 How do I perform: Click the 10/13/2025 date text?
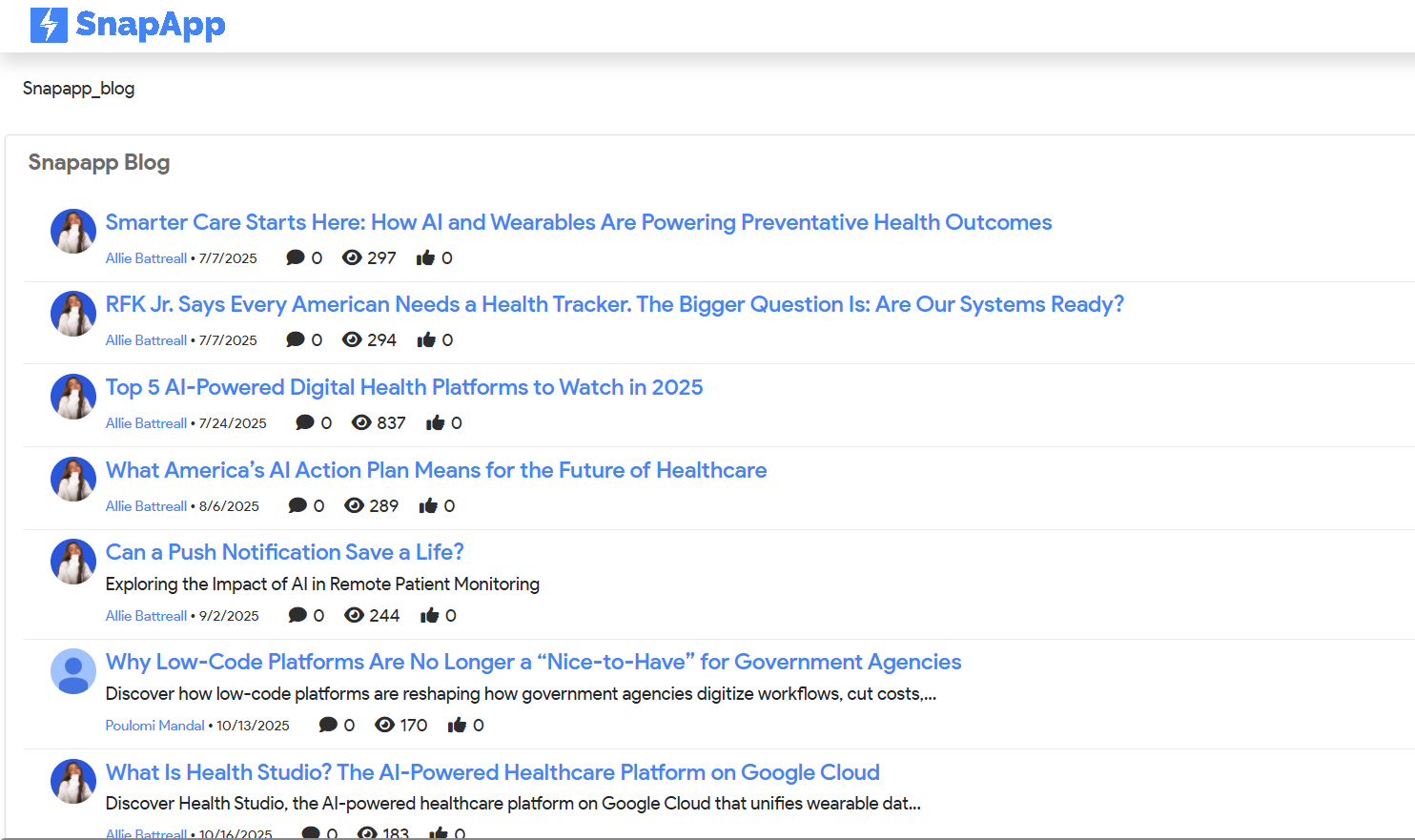click(x=253, y=726)
